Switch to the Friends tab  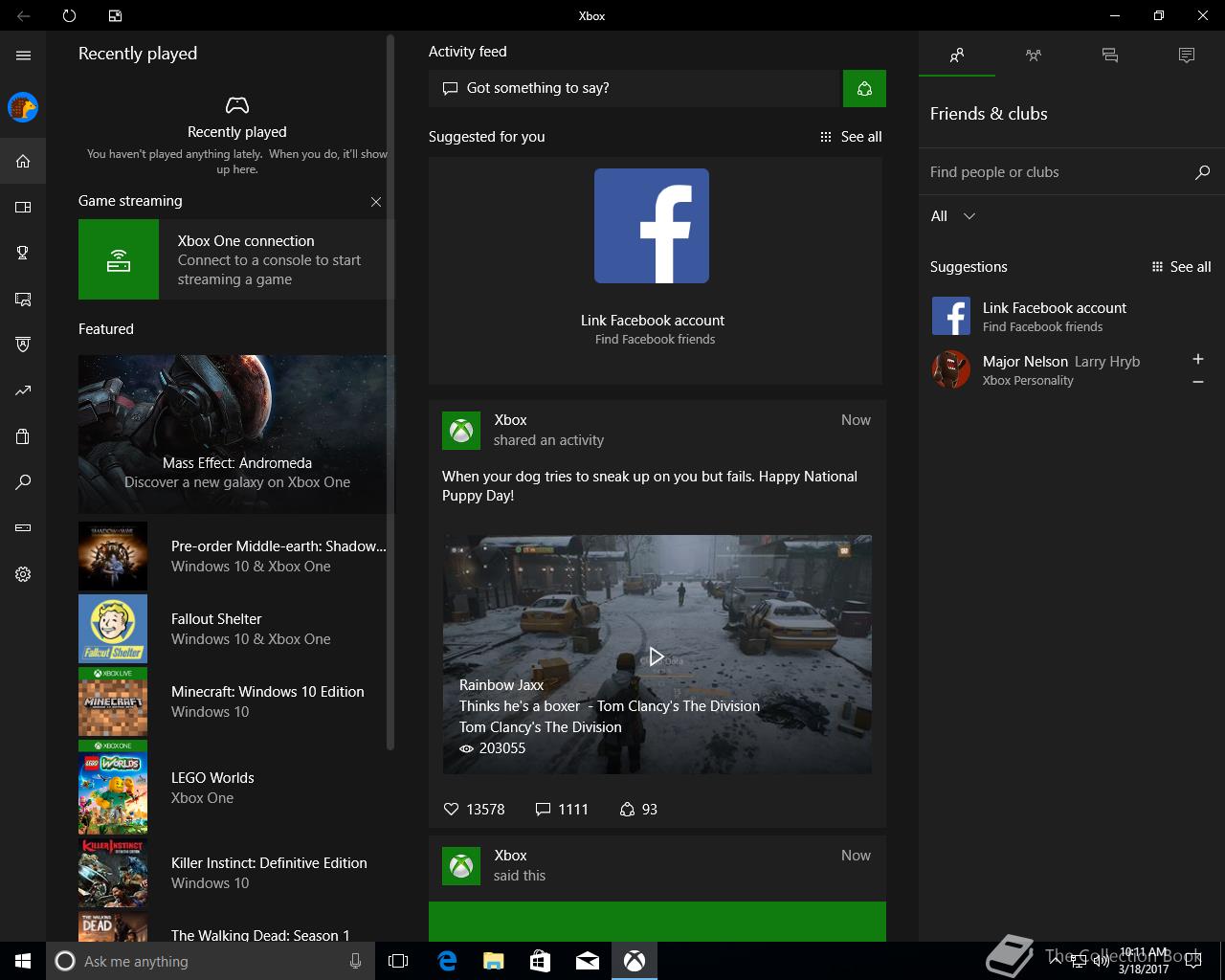(x=957, y=56)
